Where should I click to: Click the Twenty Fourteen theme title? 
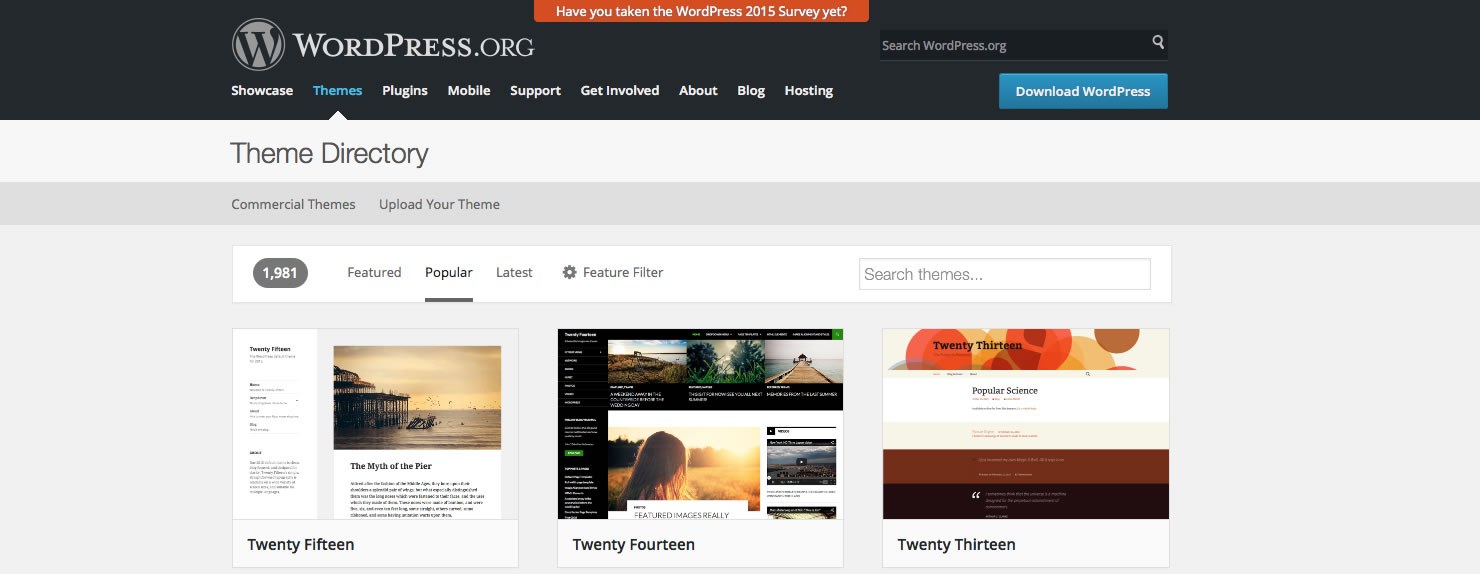[634, 545]
